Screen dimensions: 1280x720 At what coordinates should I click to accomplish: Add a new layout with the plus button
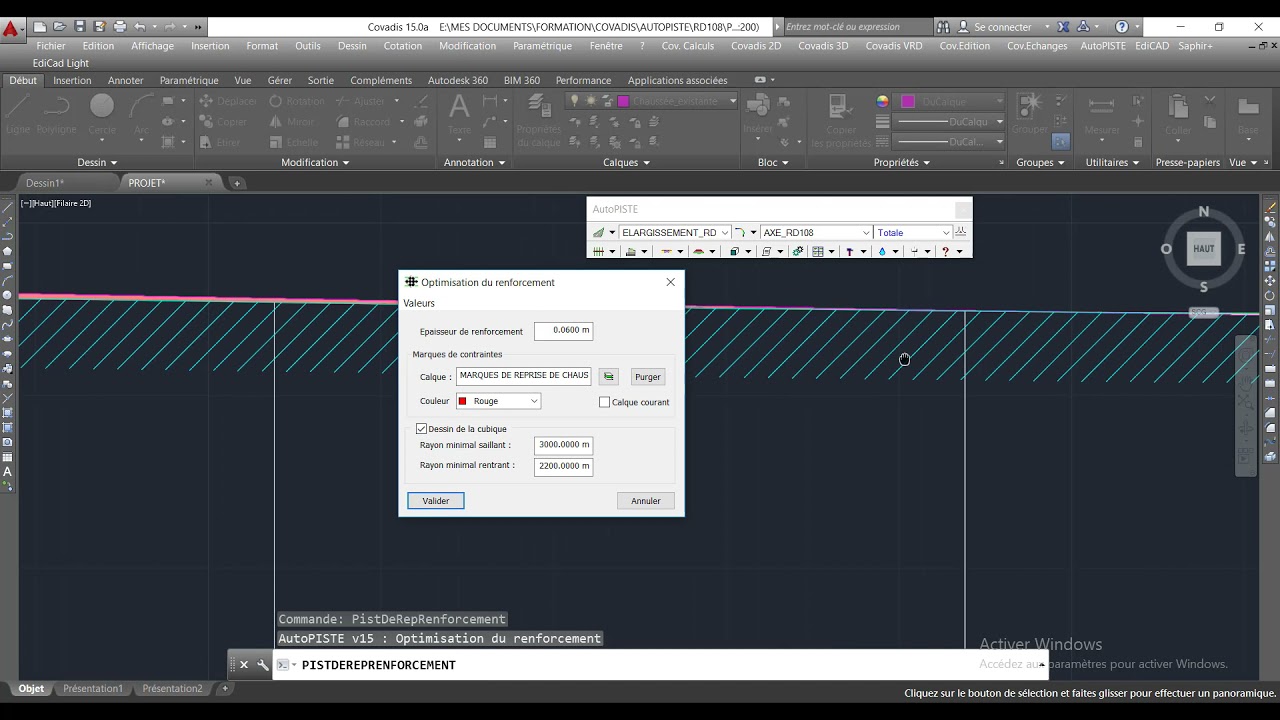225,689
